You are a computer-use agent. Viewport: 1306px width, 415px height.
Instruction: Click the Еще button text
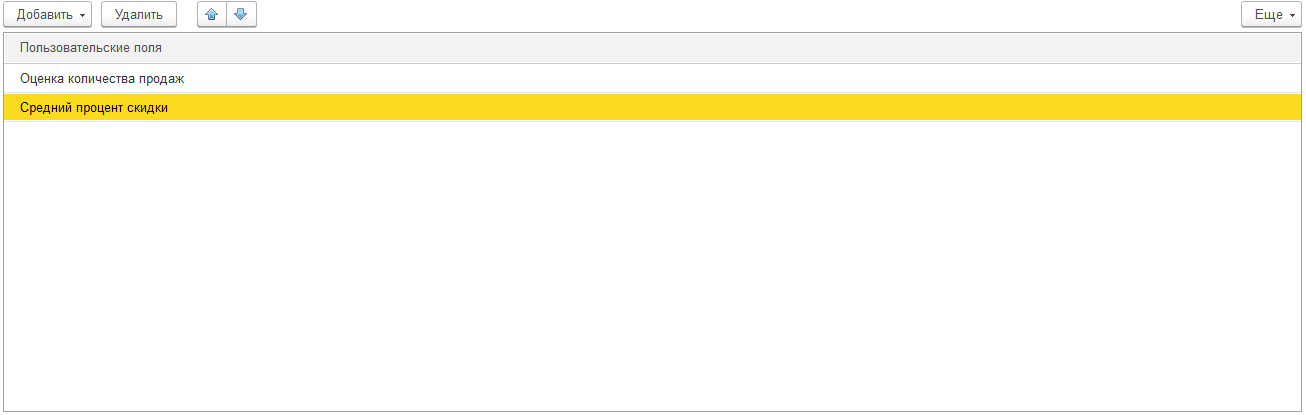1268,15
